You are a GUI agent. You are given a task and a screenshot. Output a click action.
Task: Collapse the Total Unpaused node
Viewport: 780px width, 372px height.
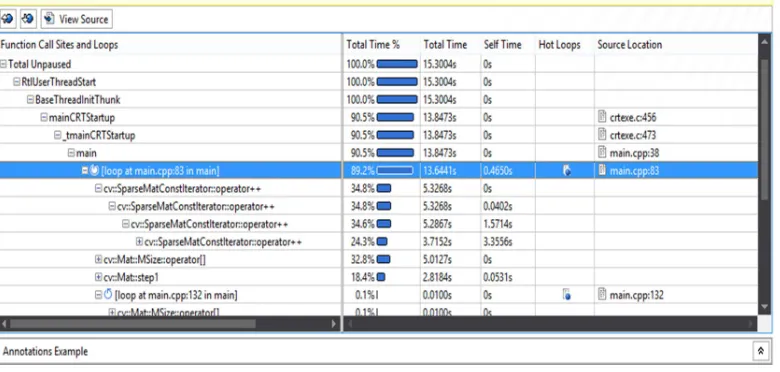click(x=3, y=64)
